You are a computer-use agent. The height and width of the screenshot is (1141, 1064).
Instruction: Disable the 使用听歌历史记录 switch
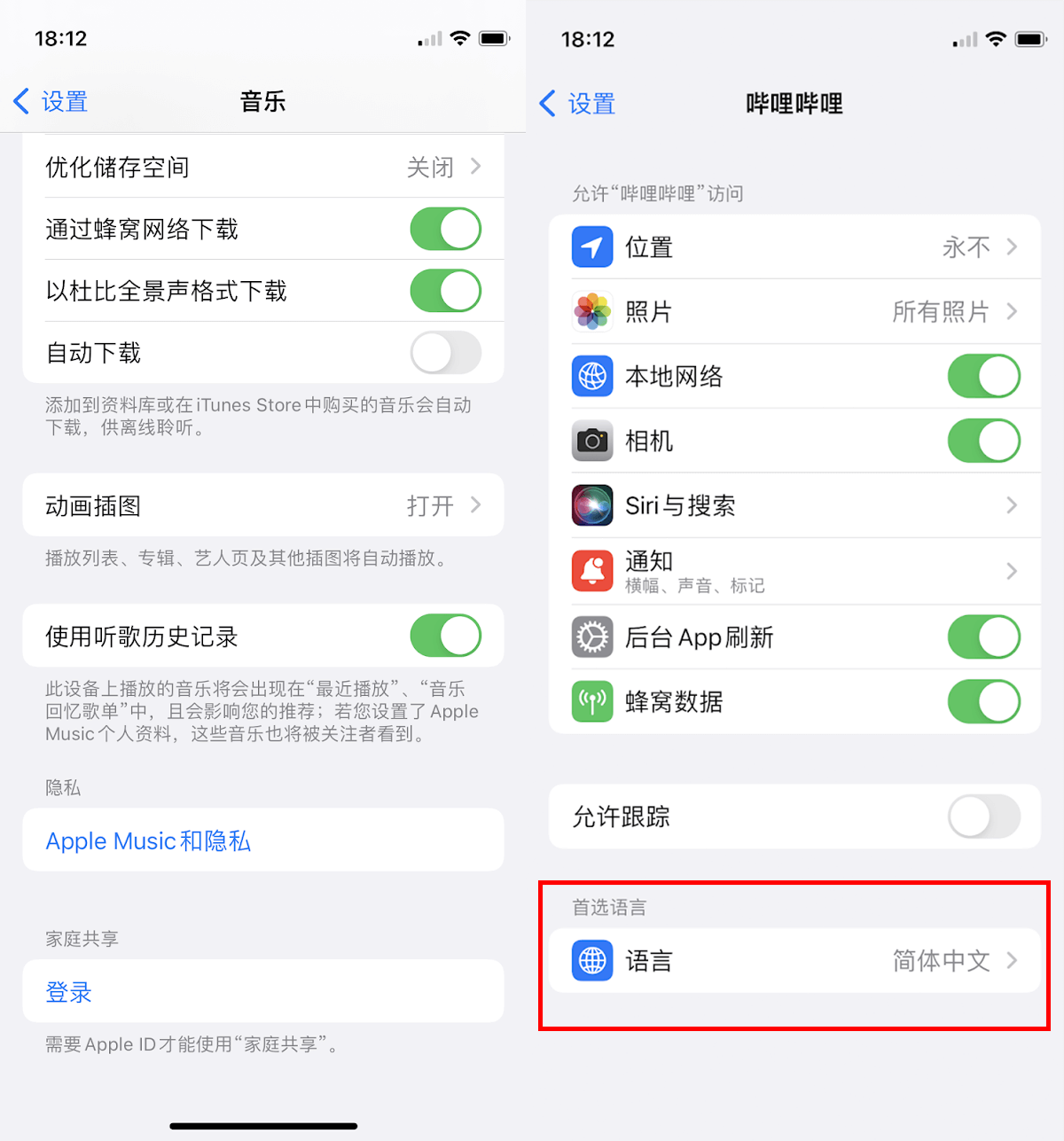pos(446,636)
